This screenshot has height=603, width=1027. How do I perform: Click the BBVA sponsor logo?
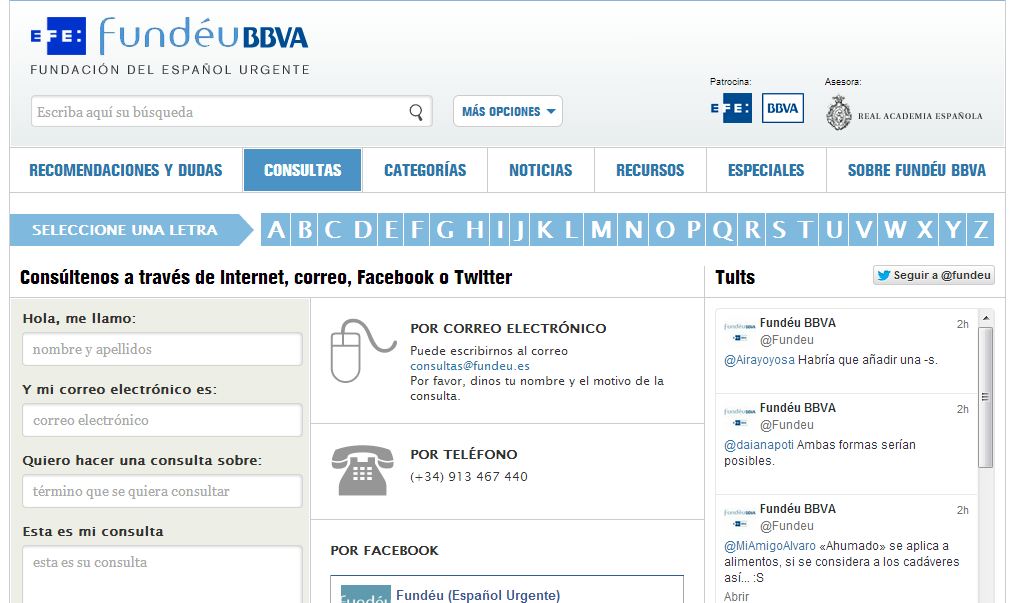click(x=783, y=108)
